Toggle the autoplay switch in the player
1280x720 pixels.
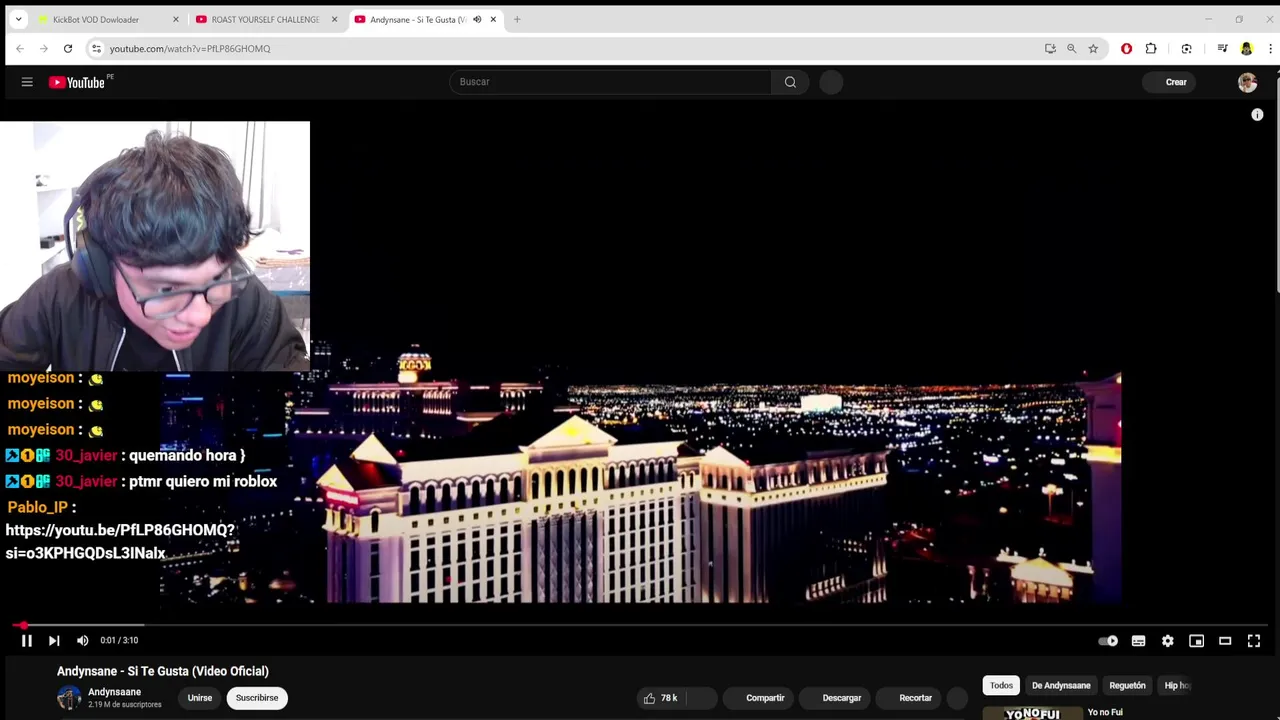tap(1108, 641)
